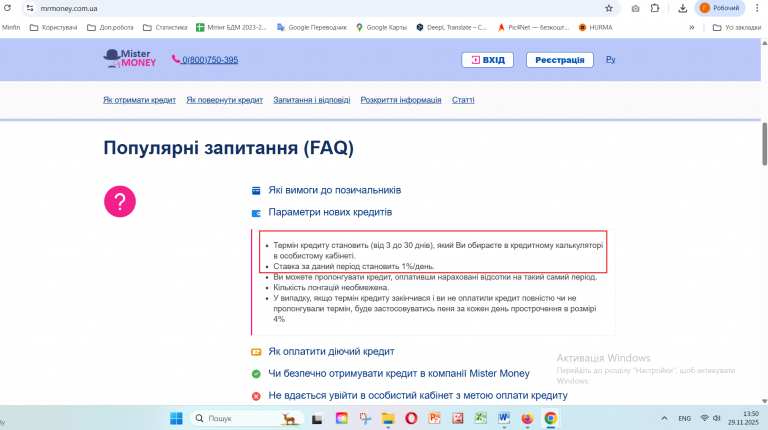Click the taskbar Пошук search box
The width and height of the screenshot is (768, 430).
tap(246, 418)
